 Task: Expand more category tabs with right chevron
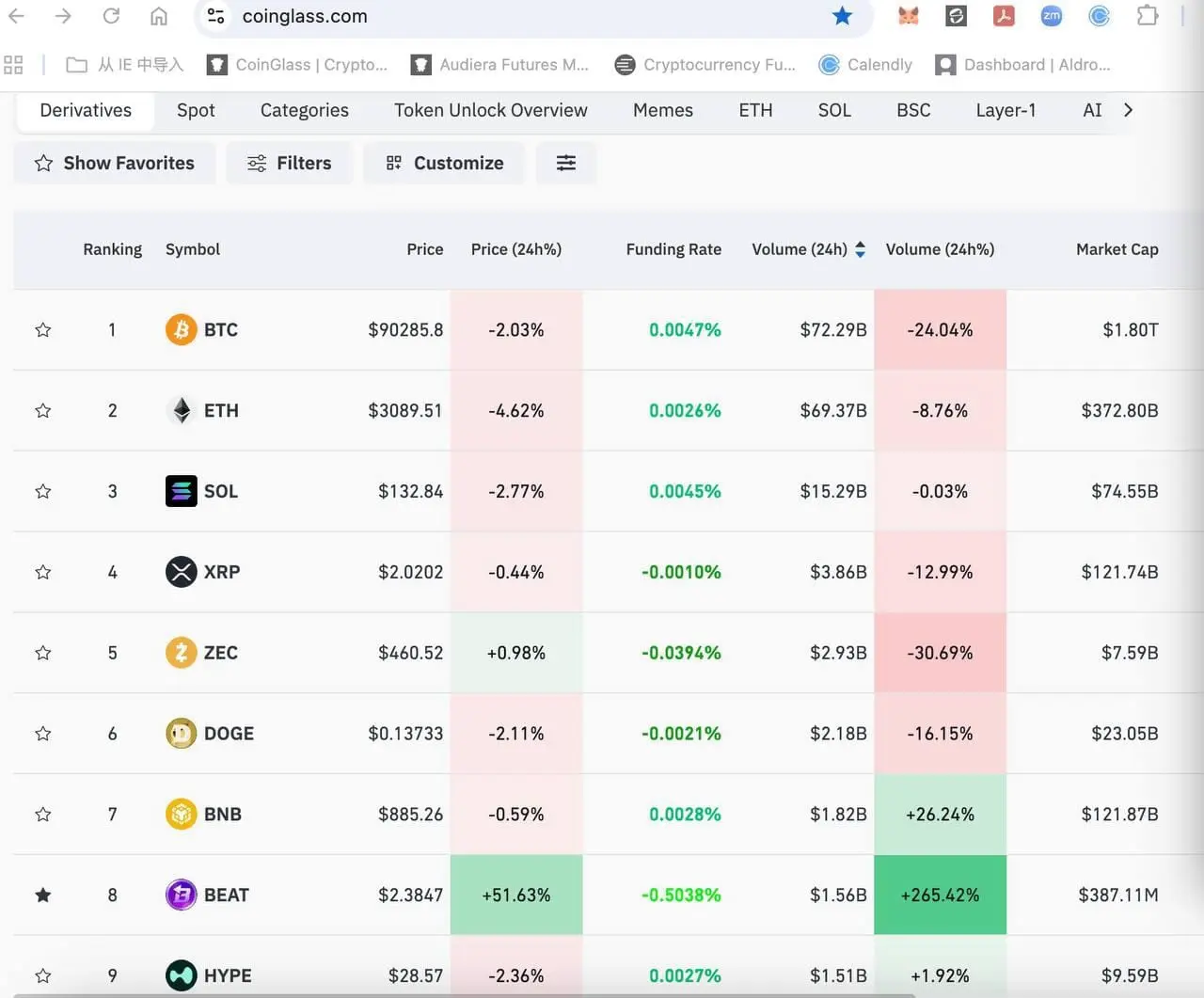(1128, 110)
